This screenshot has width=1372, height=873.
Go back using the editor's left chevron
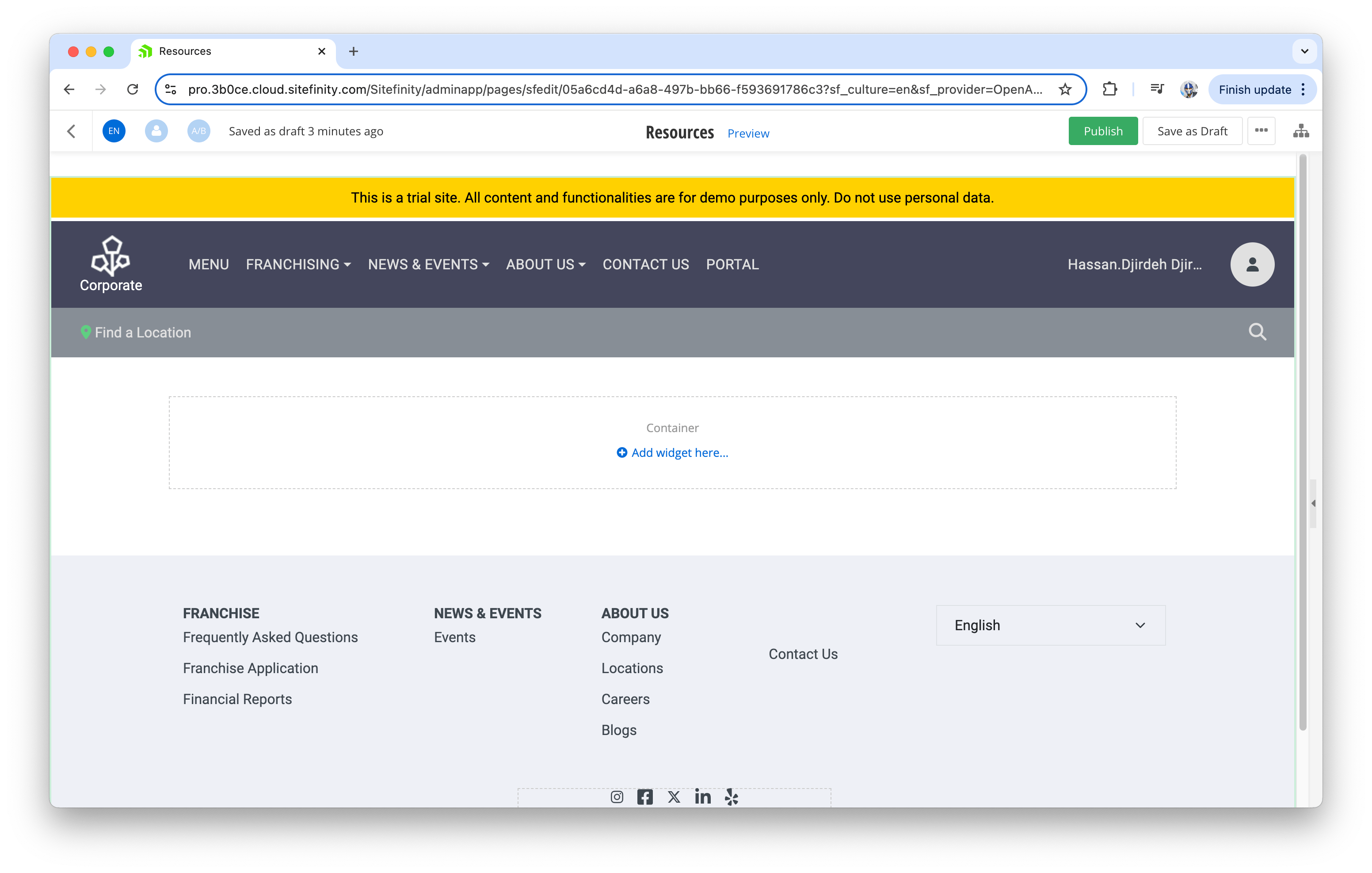pos(71,131)
